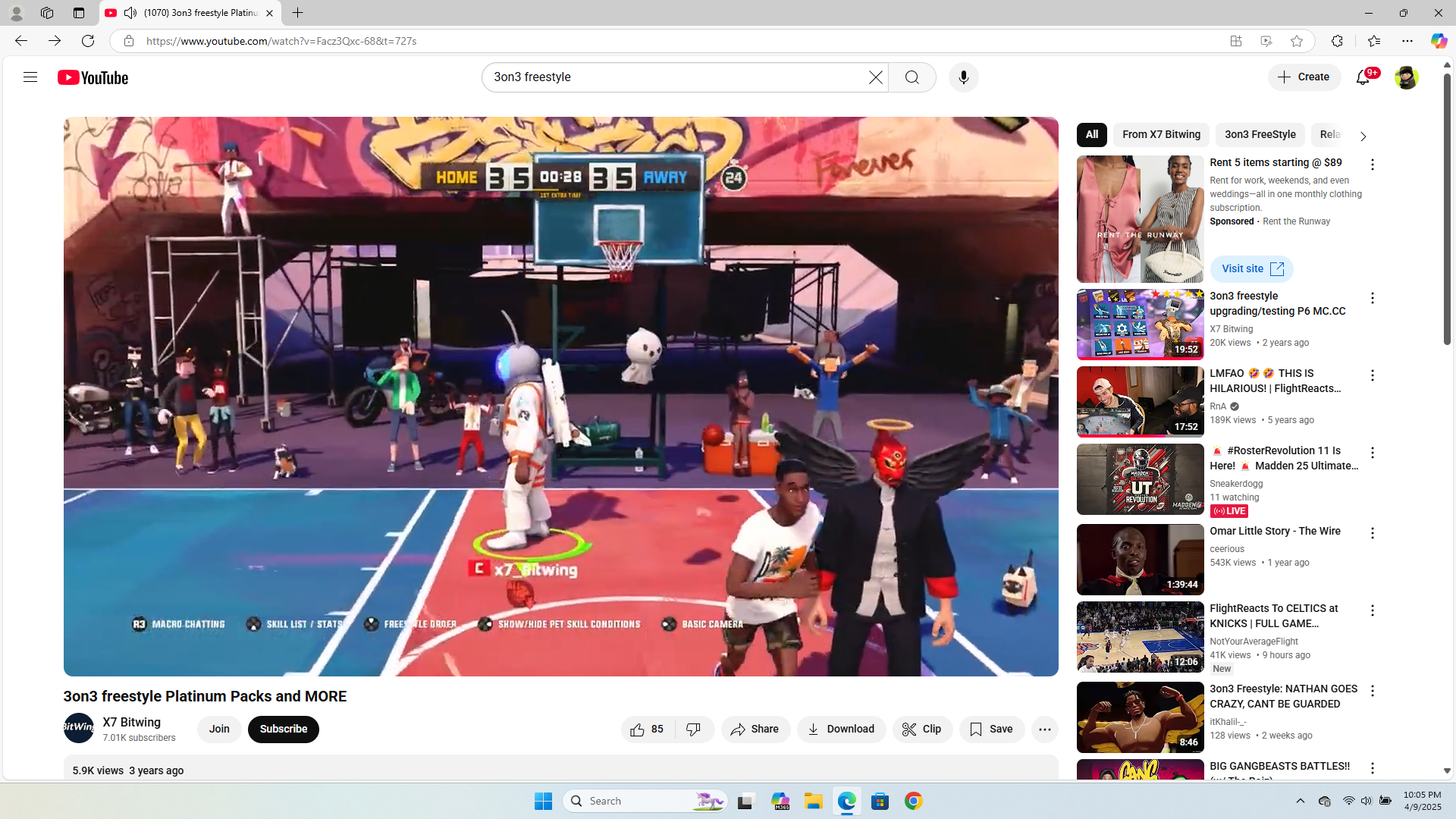Refresh the browser page
Image resolution: width=1456 pixels, height=819 pixels.
coord(88,41)
